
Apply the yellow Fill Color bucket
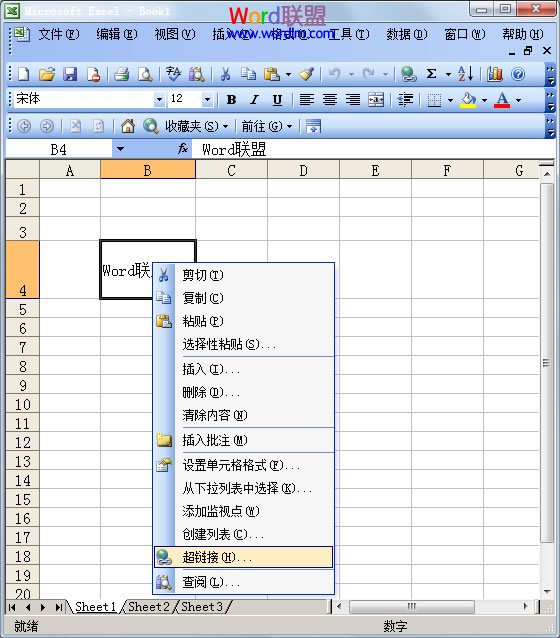(468, 100)
